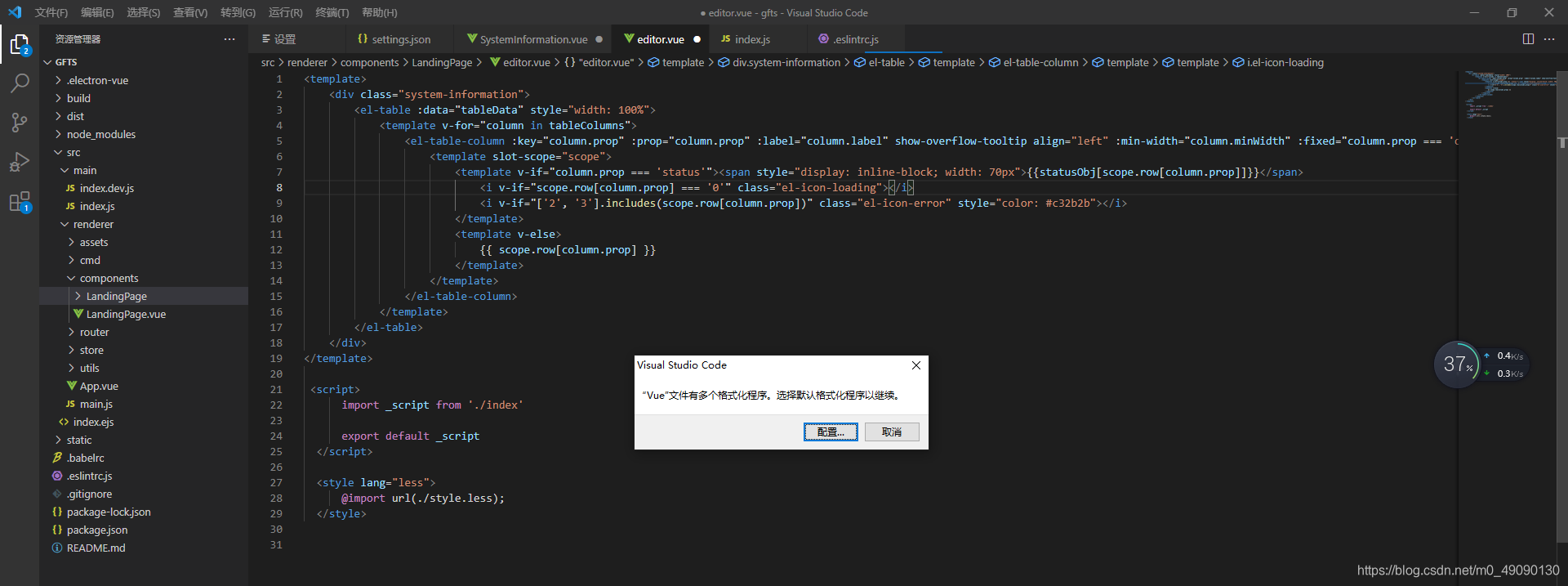Collapse the src folder

tap(144, 152)
